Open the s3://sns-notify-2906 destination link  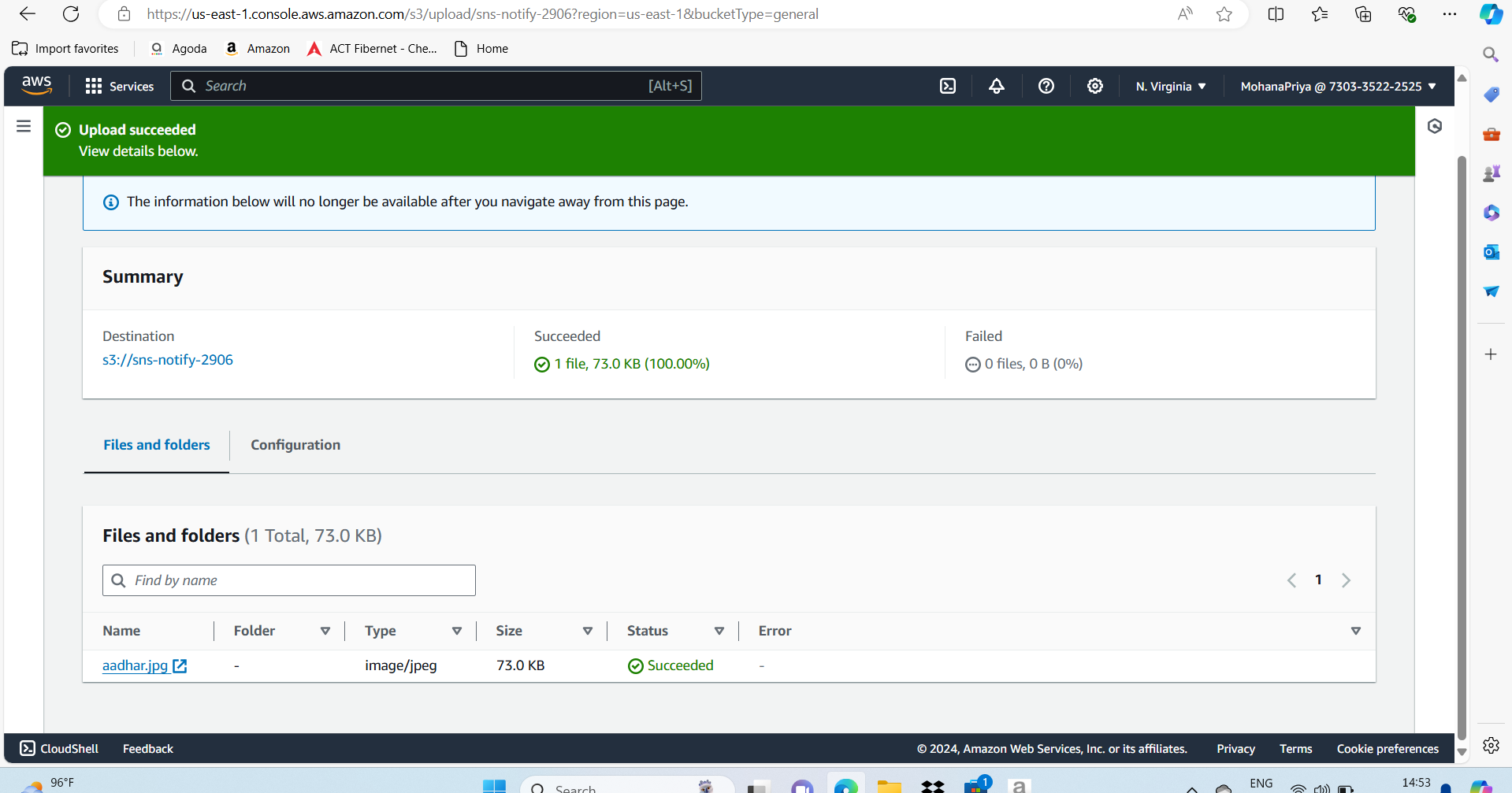(168, 360)
